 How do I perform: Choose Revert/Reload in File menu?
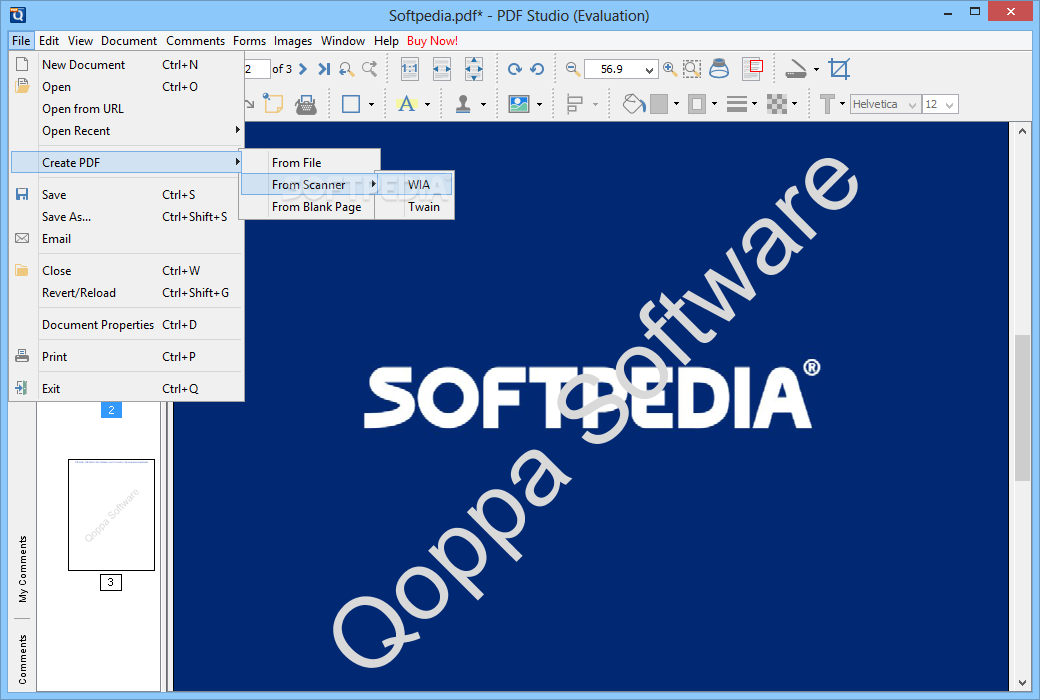click(x=127, y=293)
